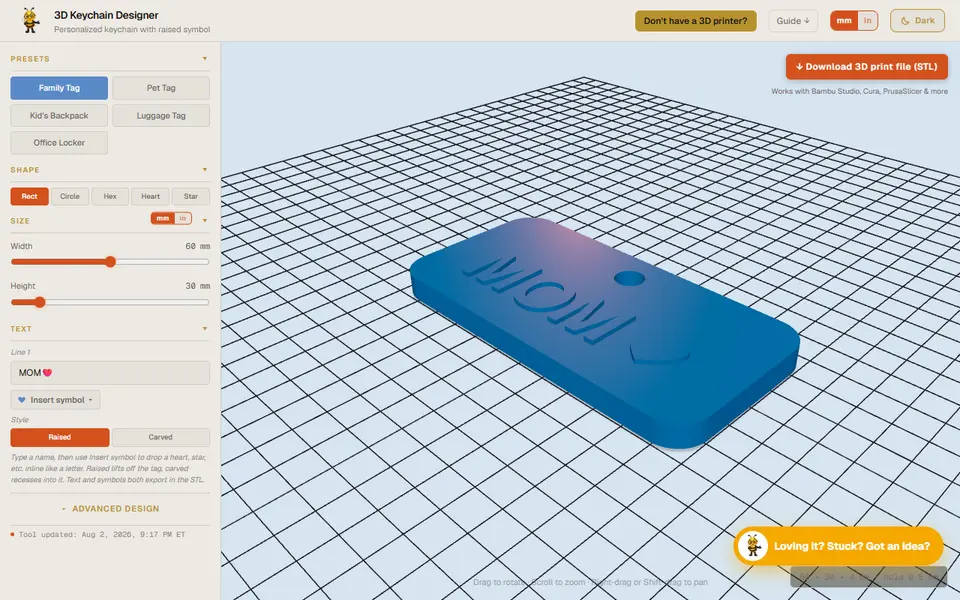
Task: Click the Height value 30 mm
Action: [x=197, y=286]
